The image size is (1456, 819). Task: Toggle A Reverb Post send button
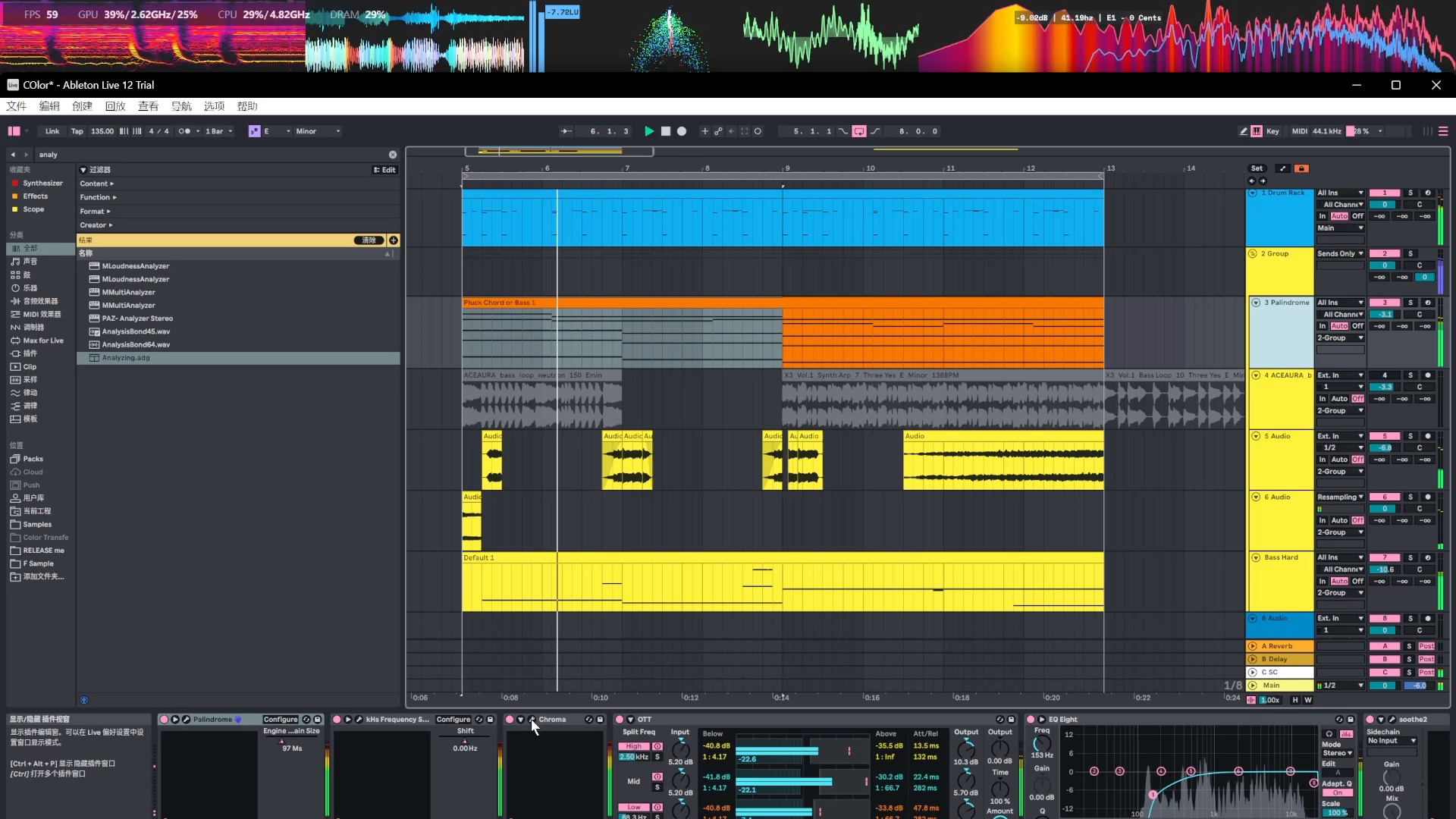pyautogui.click(x=1426, y=646)
